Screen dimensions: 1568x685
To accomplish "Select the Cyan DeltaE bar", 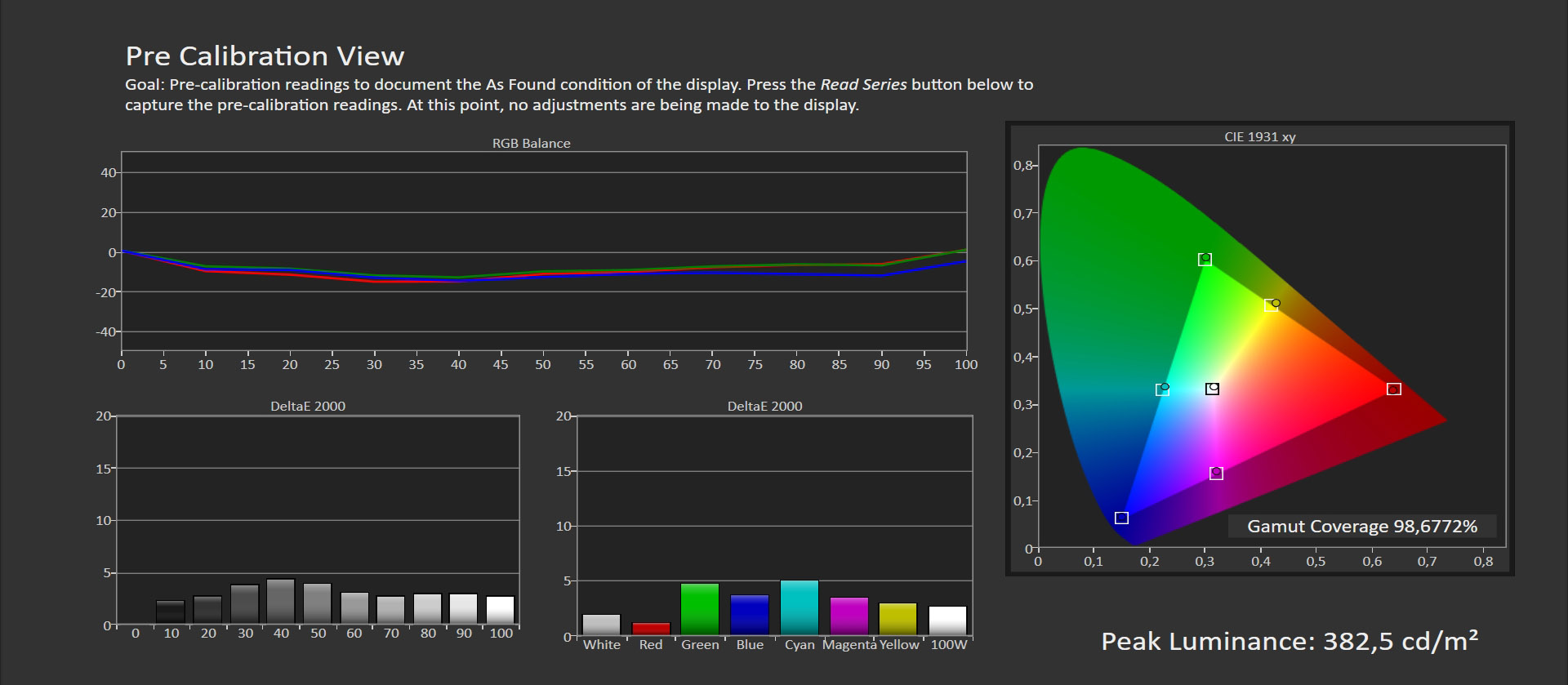I will click(x=800, y=607).
